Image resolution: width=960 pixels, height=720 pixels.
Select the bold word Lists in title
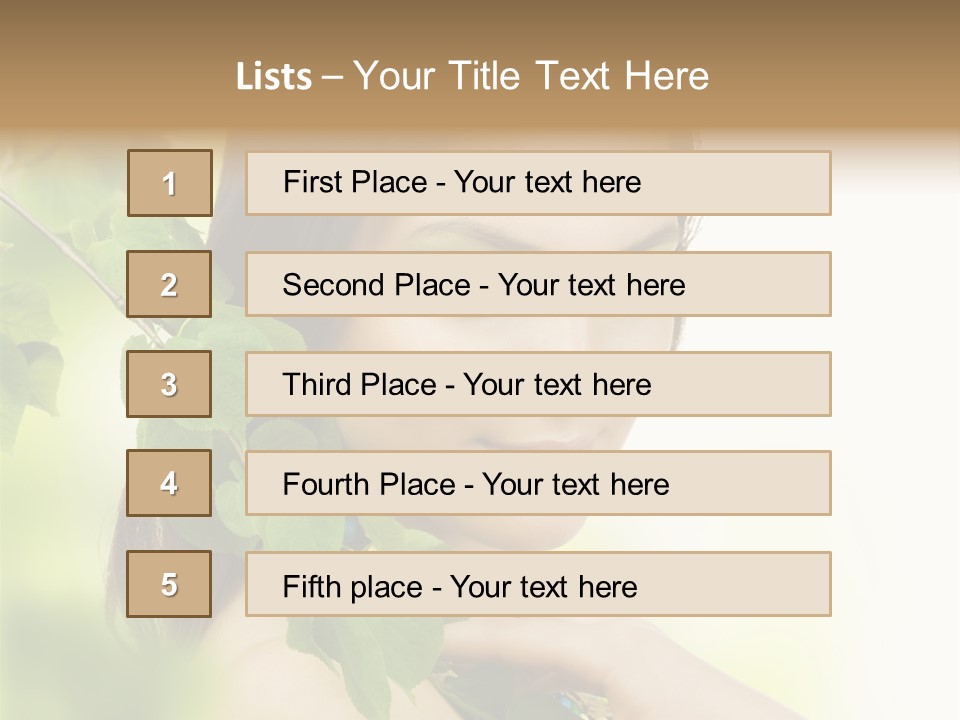(x=274, y=77)
